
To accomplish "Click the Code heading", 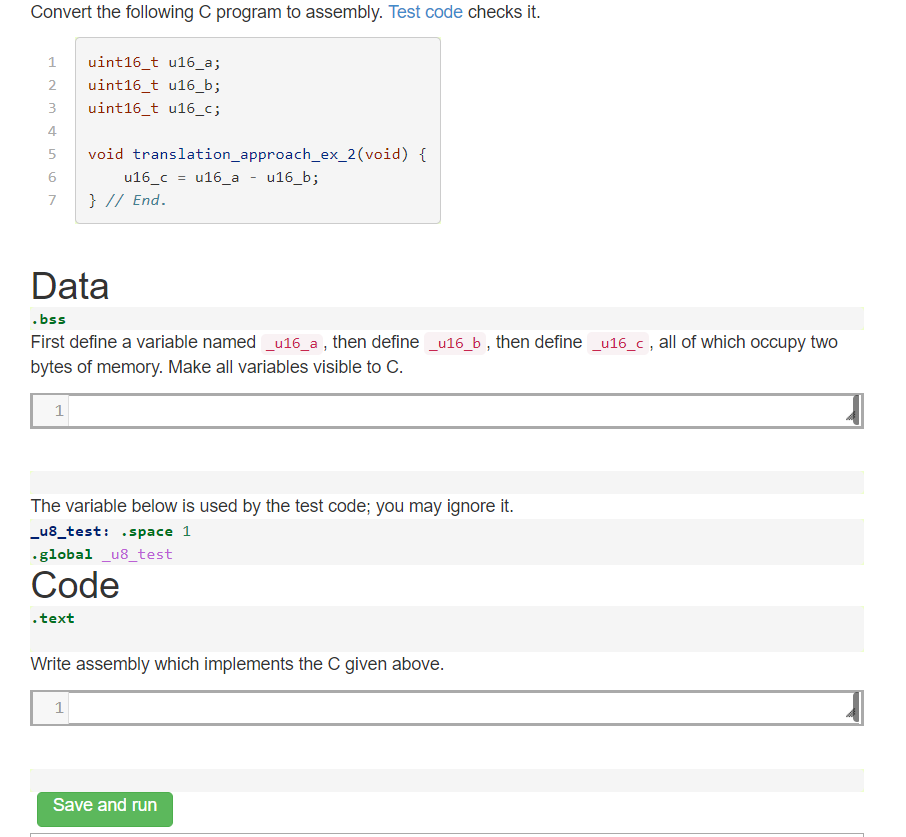I will (74, 586).
